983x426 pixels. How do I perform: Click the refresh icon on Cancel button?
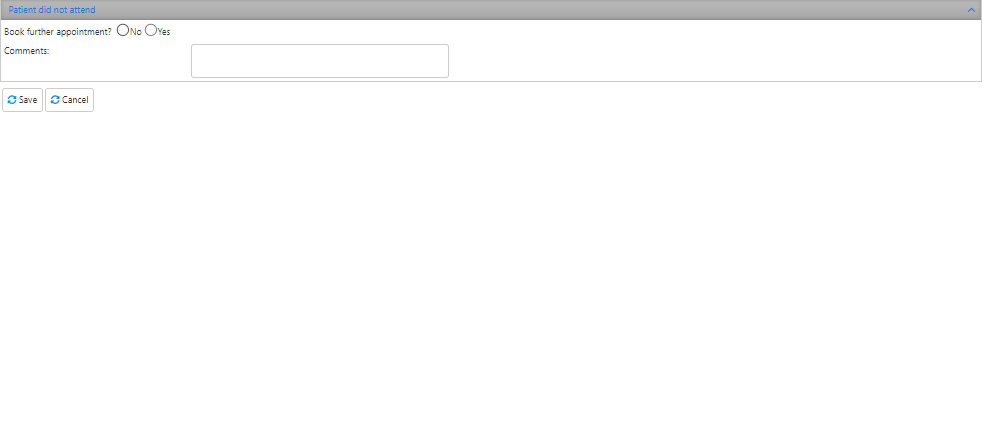(x=55, y=100)
